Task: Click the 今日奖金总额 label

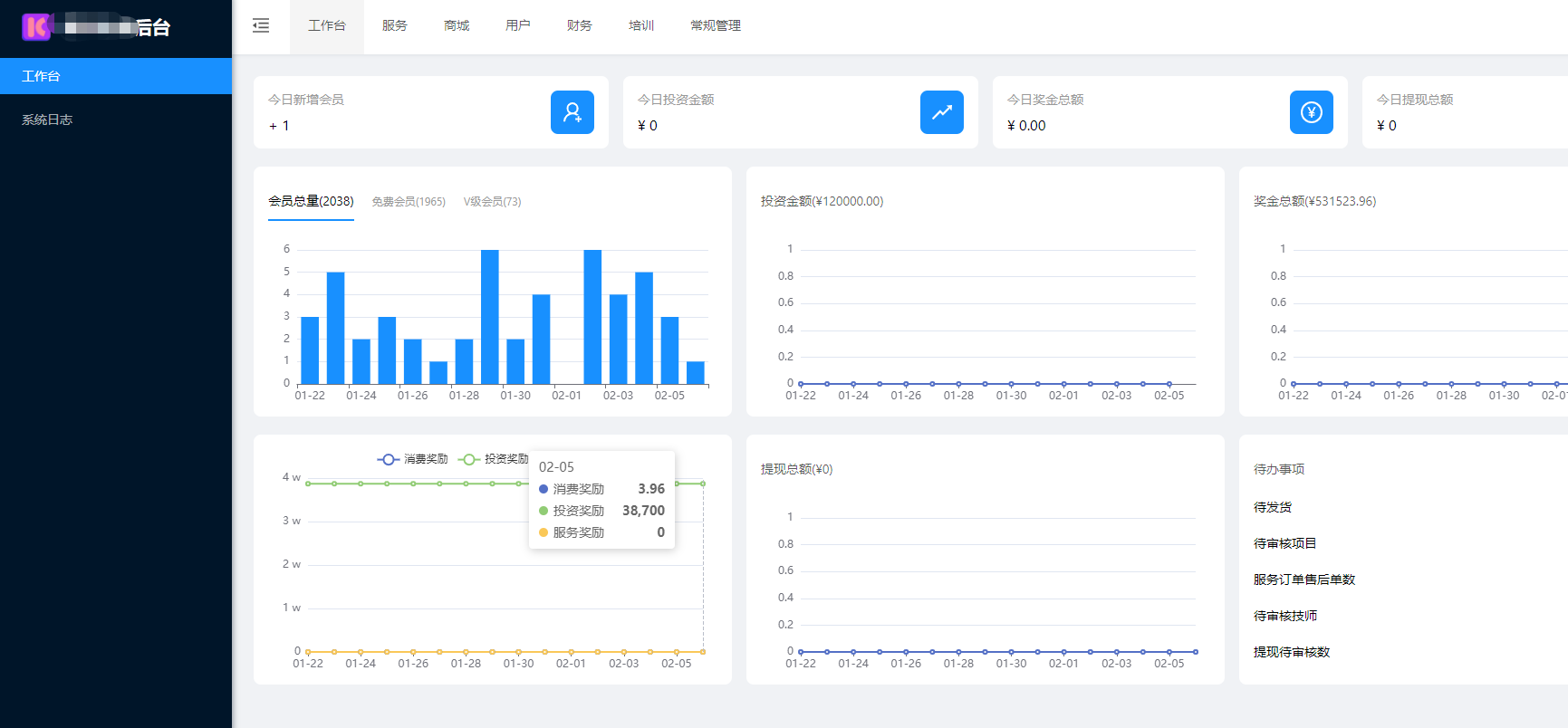Action: coord(1045,100)
